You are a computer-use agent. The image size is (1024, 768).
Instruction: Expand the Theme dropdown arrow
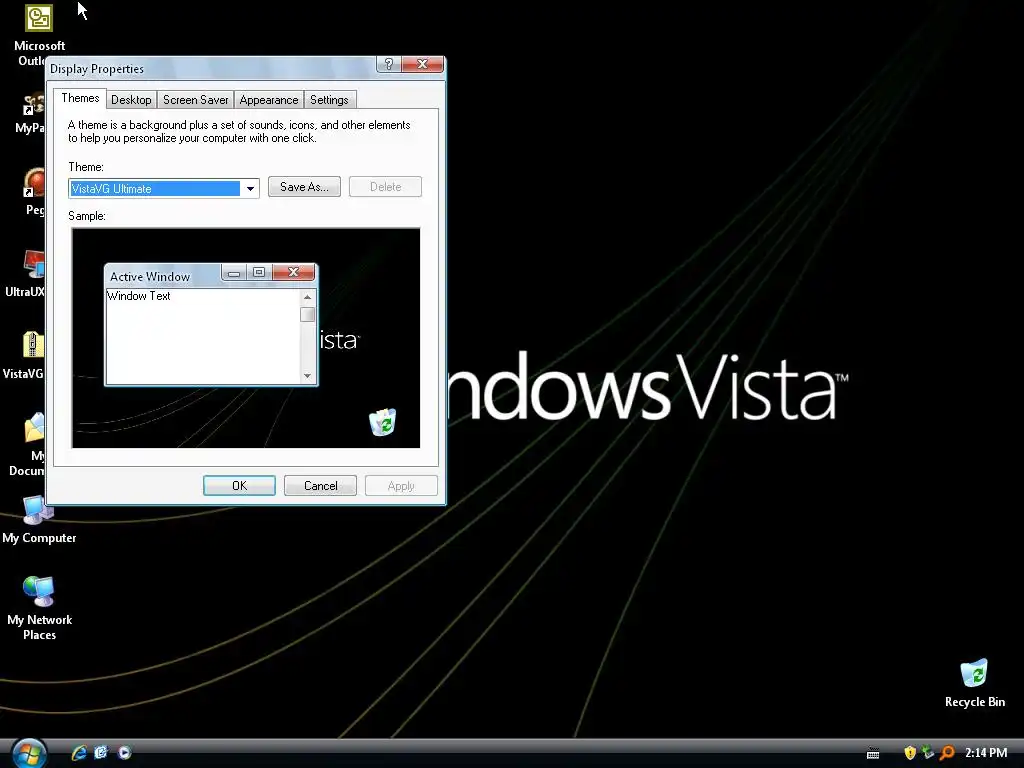click(x=250, y=189)
